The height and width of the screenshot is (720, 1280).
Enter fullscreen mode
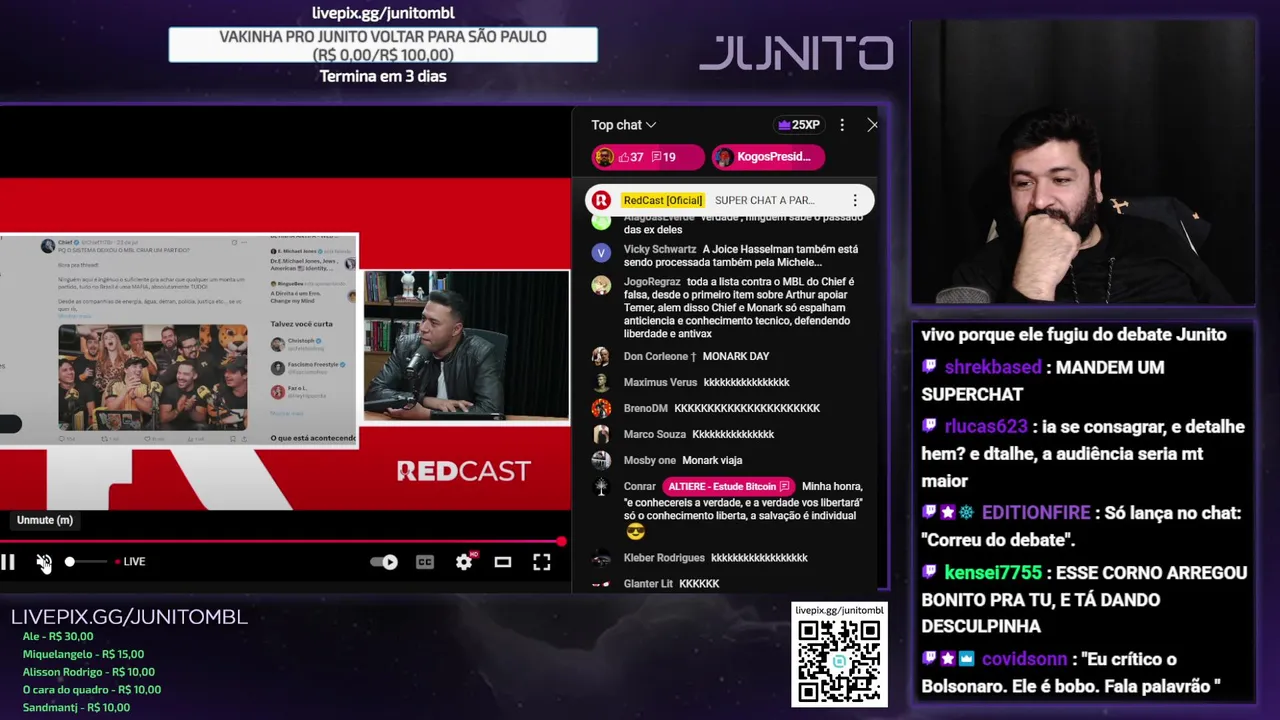(541, 562)
